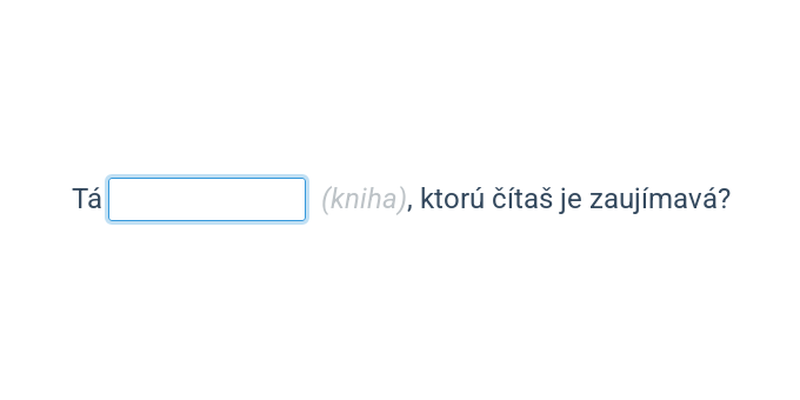Click the "ú" ending the word "ktorú"

coord(477,199)
